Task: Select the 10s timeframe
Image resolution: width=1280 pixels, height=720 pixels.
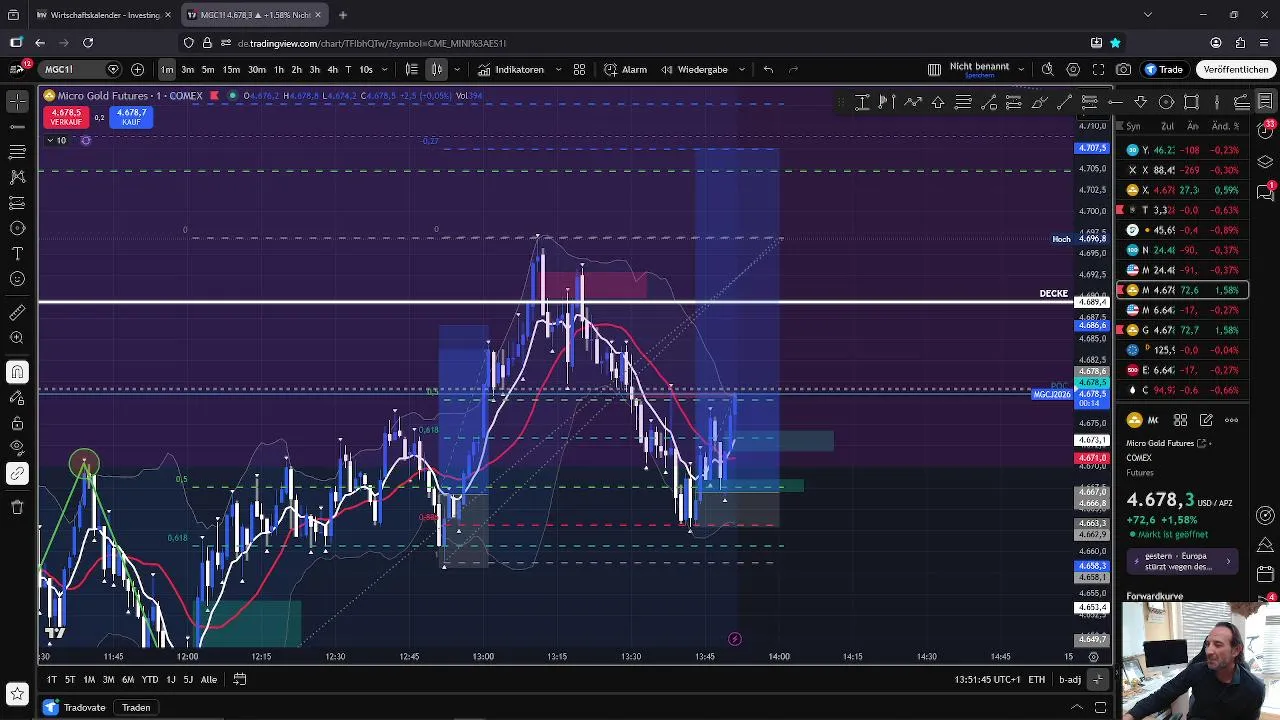Action: [366, 69]
